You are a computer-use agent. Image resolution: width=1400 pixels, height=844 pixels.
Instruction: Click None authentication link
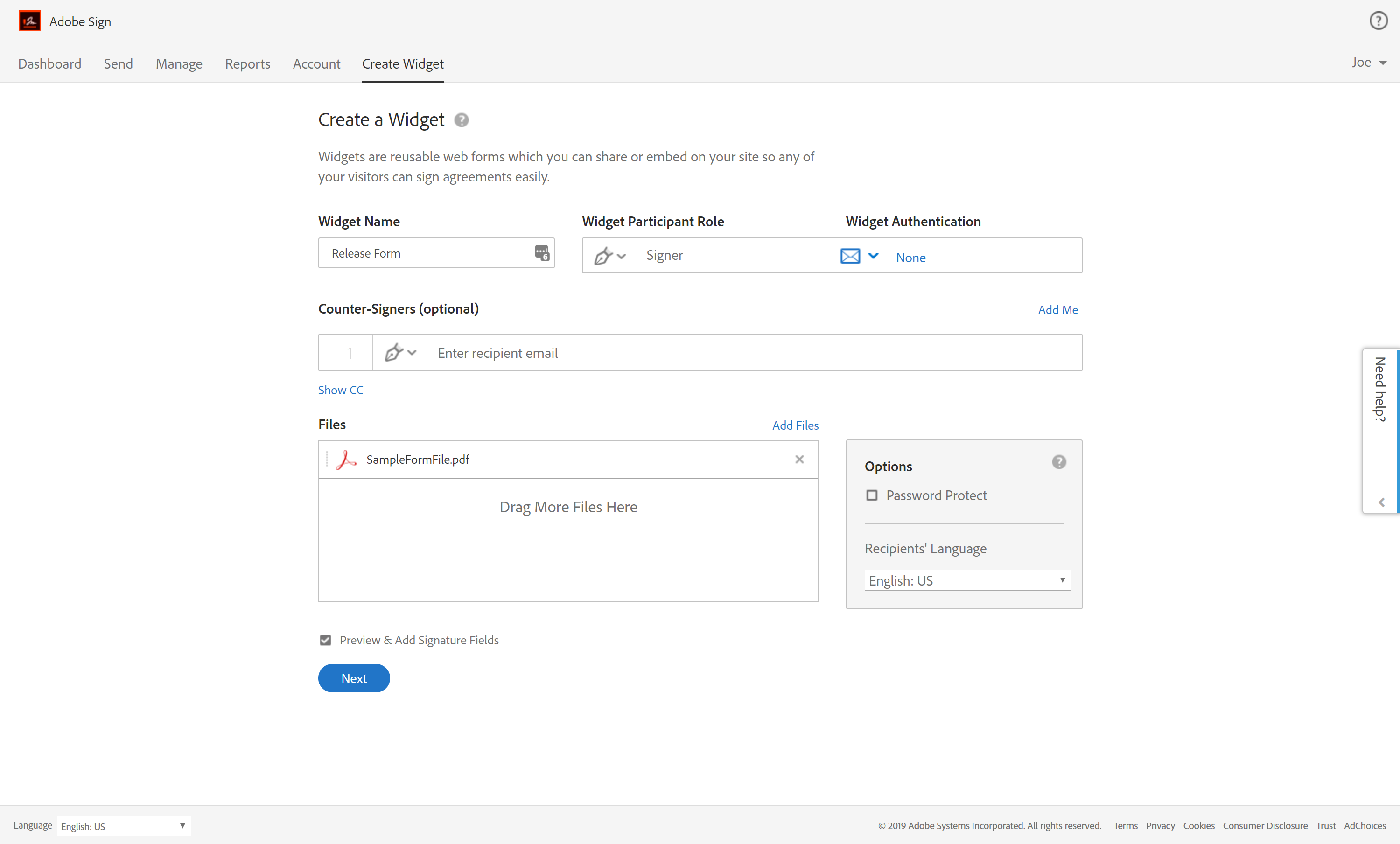pos(911,258)
